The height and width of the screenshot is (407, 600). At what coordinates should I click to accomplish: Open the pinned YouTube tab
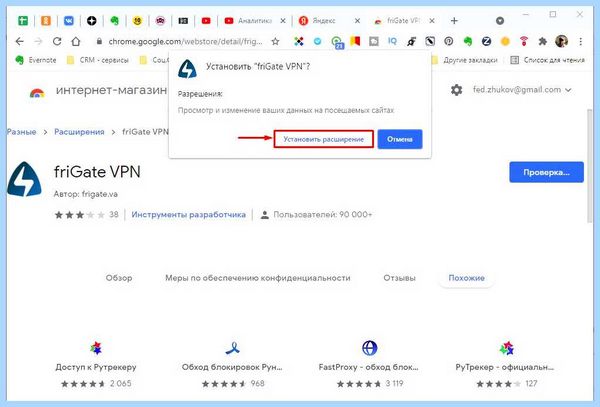pos(206,21)
